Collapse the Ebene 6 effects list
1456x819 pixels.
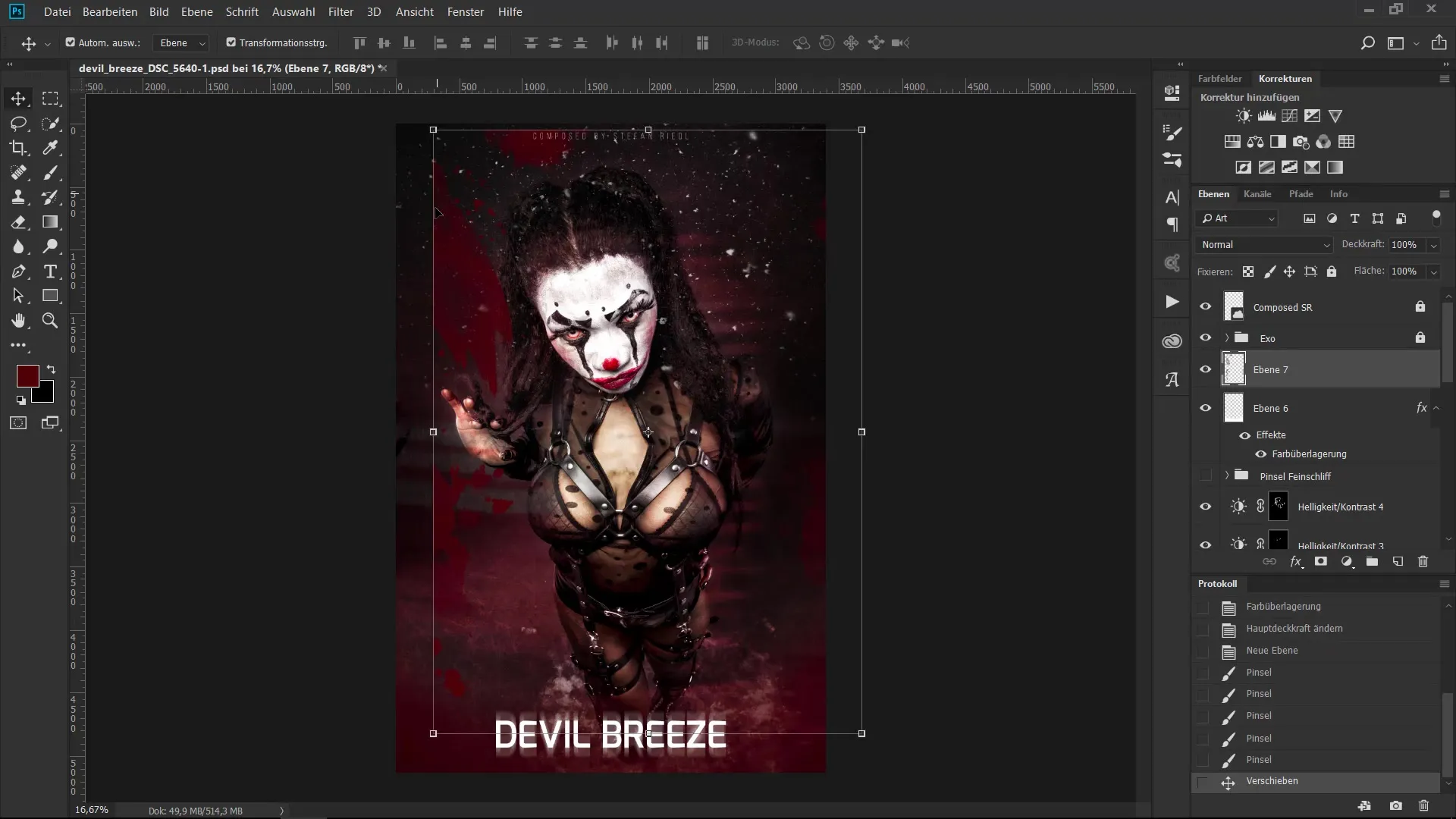[x=1436, y=408]
